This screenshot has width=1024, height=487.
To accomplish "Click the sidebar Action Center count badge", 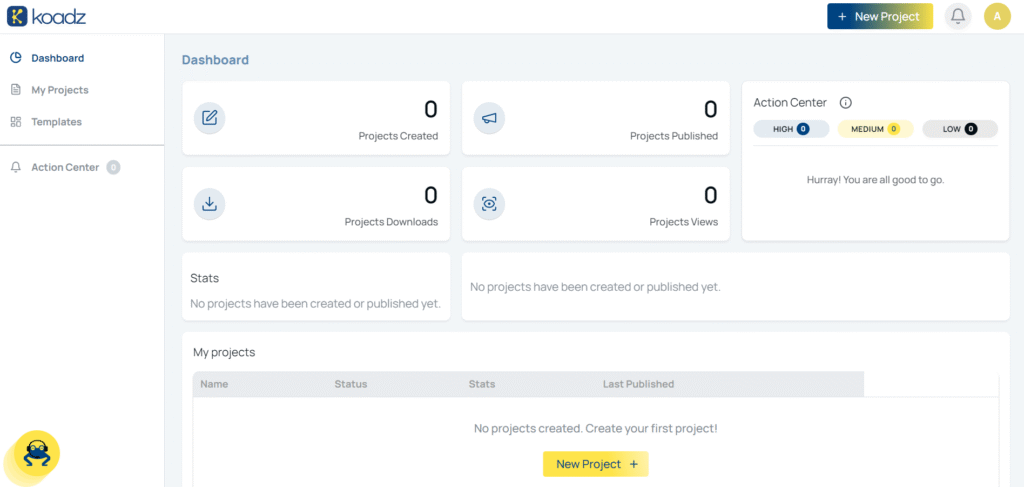I will pos(113,167).
